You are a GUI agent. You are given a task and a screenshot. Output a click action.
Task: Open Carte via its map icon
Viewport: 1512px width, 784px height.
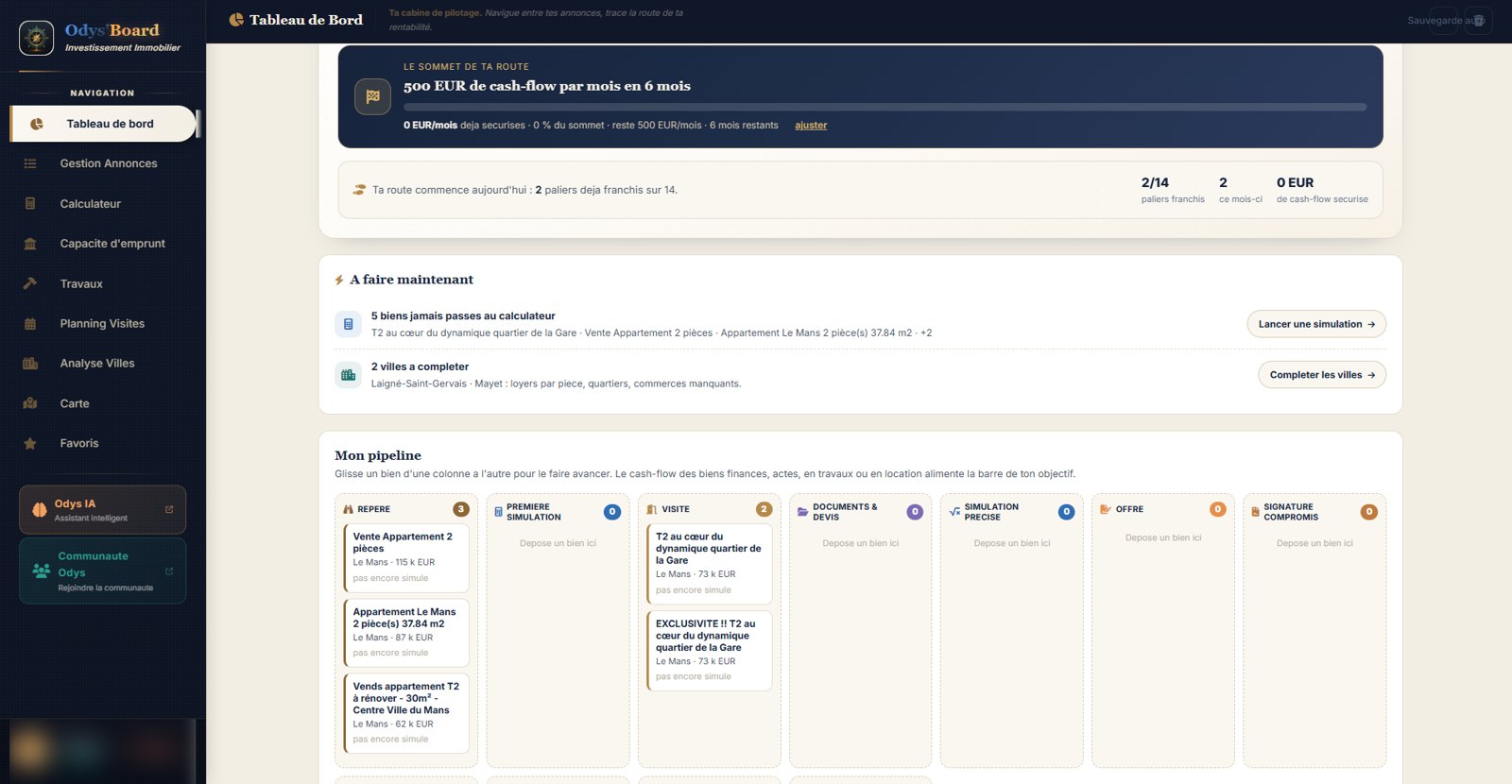(x=30, y=403)
